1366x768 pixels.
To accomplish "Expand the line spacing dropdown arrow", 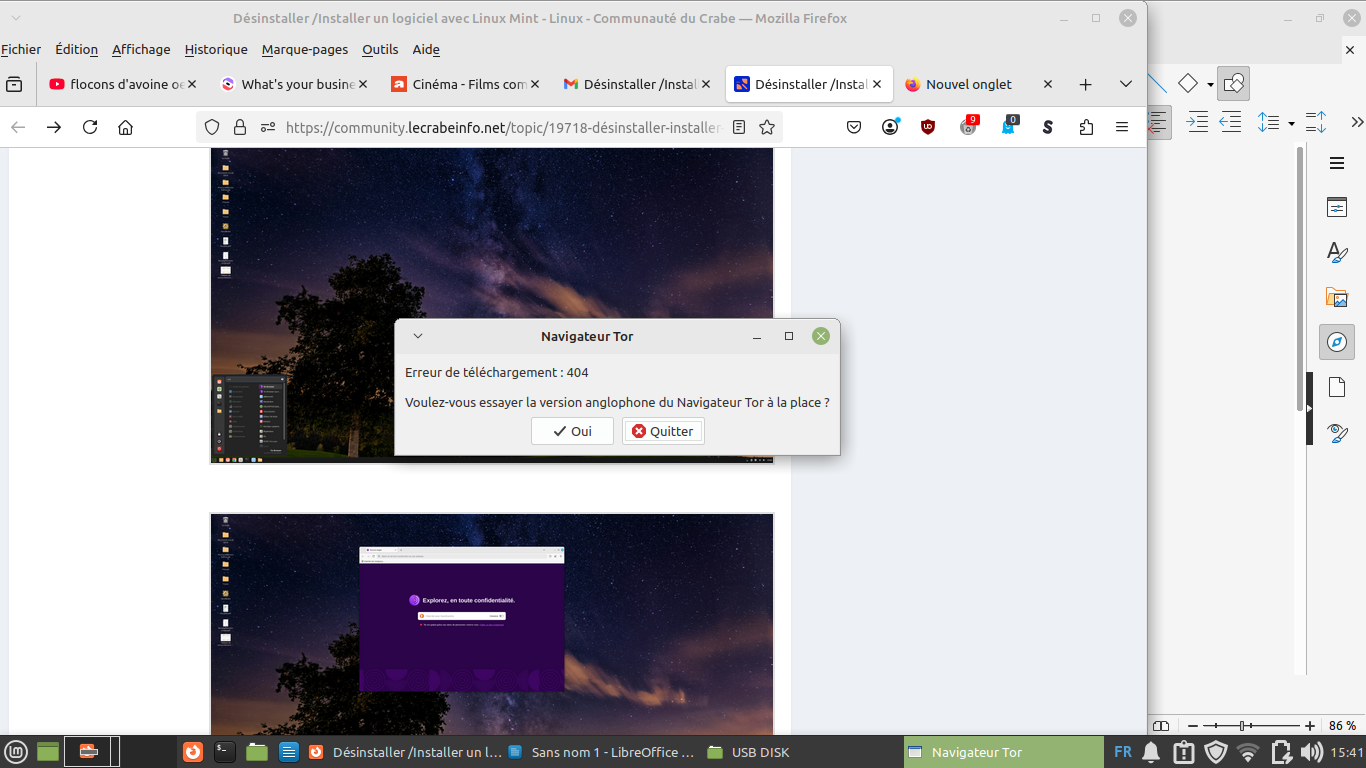I will coord(1291,123).
